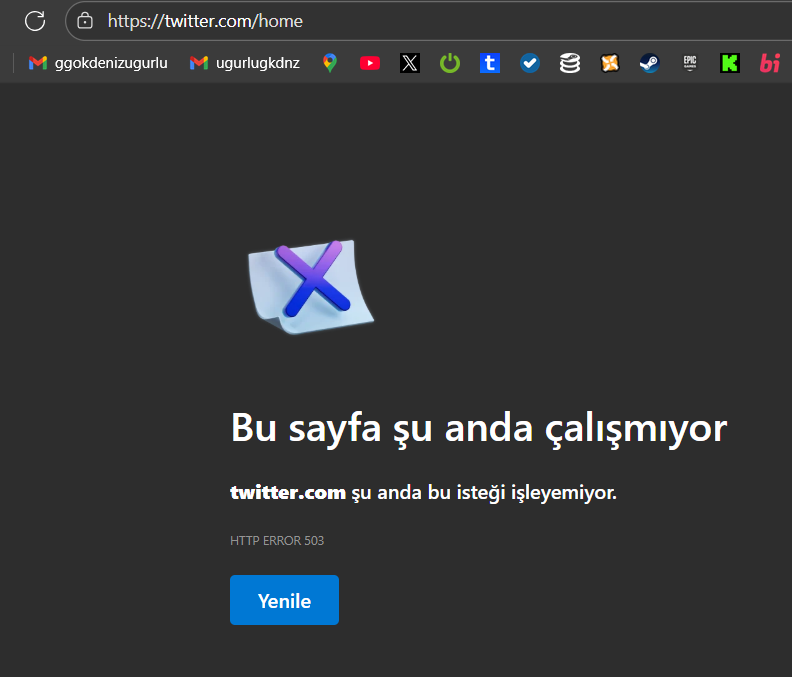
Task: Reload the page with the refresh icon
Action: (35, 21)
